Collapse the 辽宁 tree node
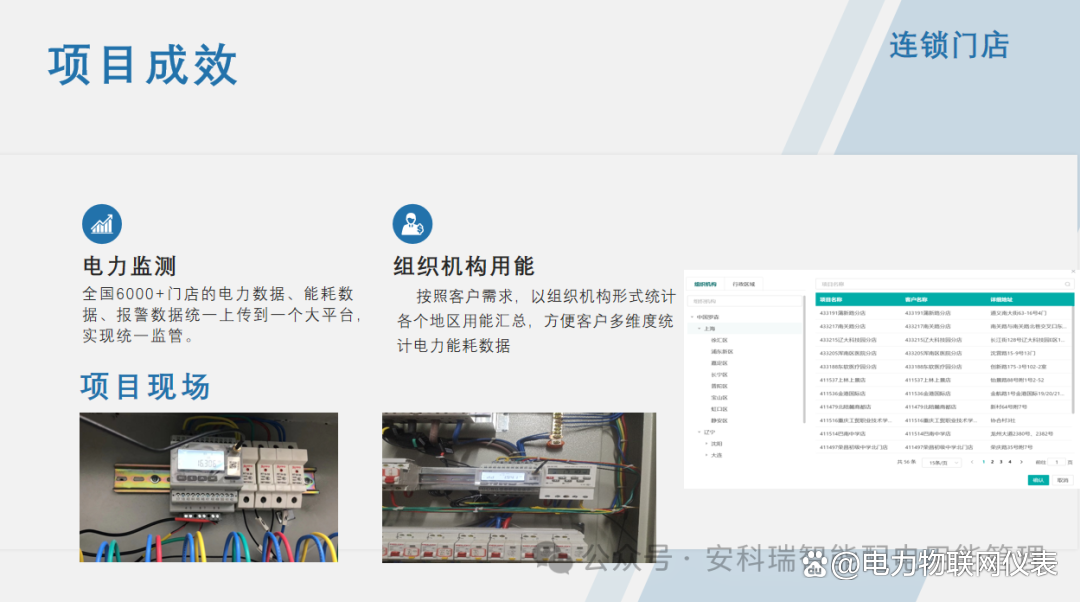The height and width of the screenshot is (602, 1080). click(699, 432)
